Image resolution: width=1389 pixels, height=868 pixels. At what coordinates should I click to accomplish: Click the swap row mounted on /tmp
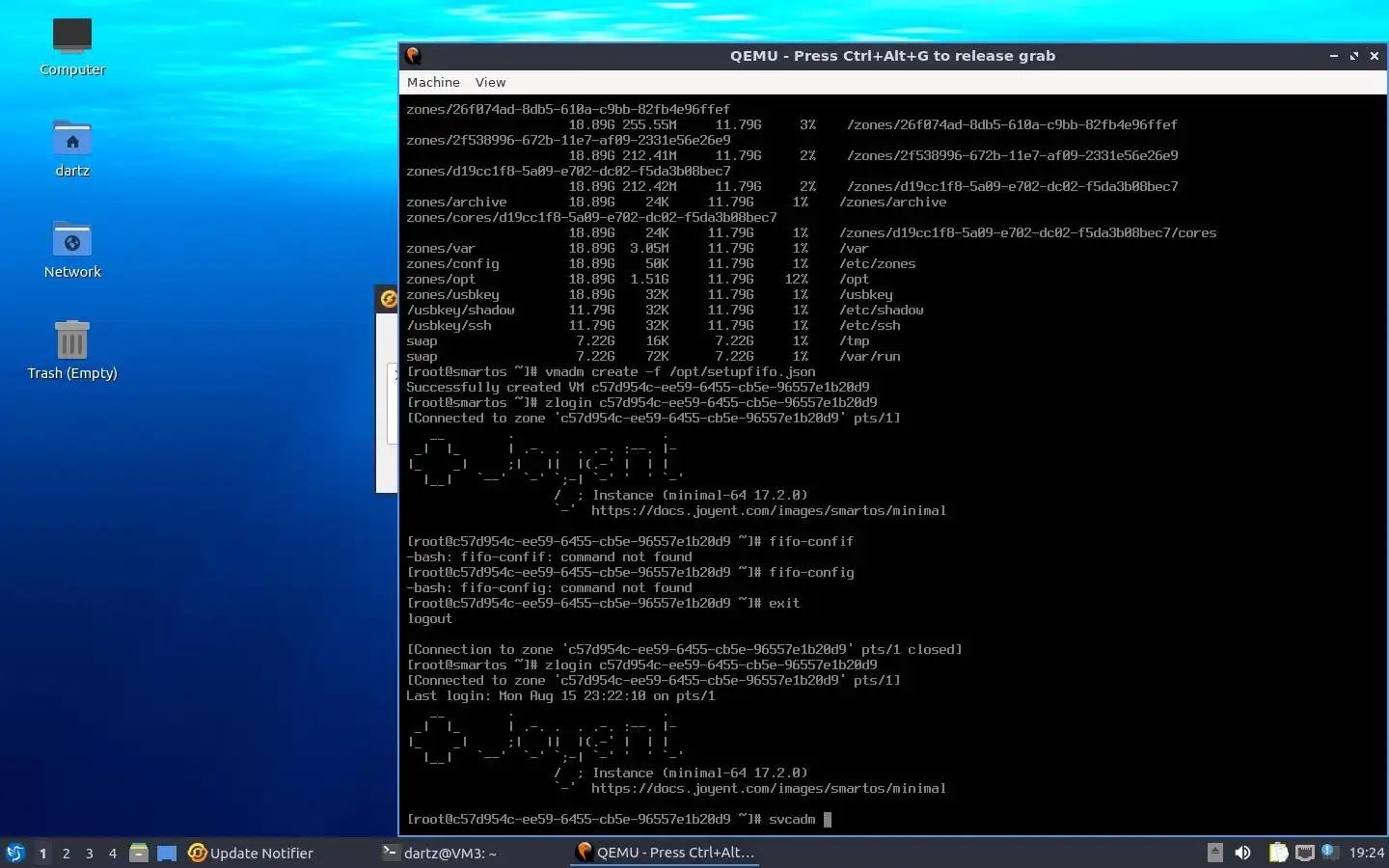pyautogui.click(x=638, y=340)
